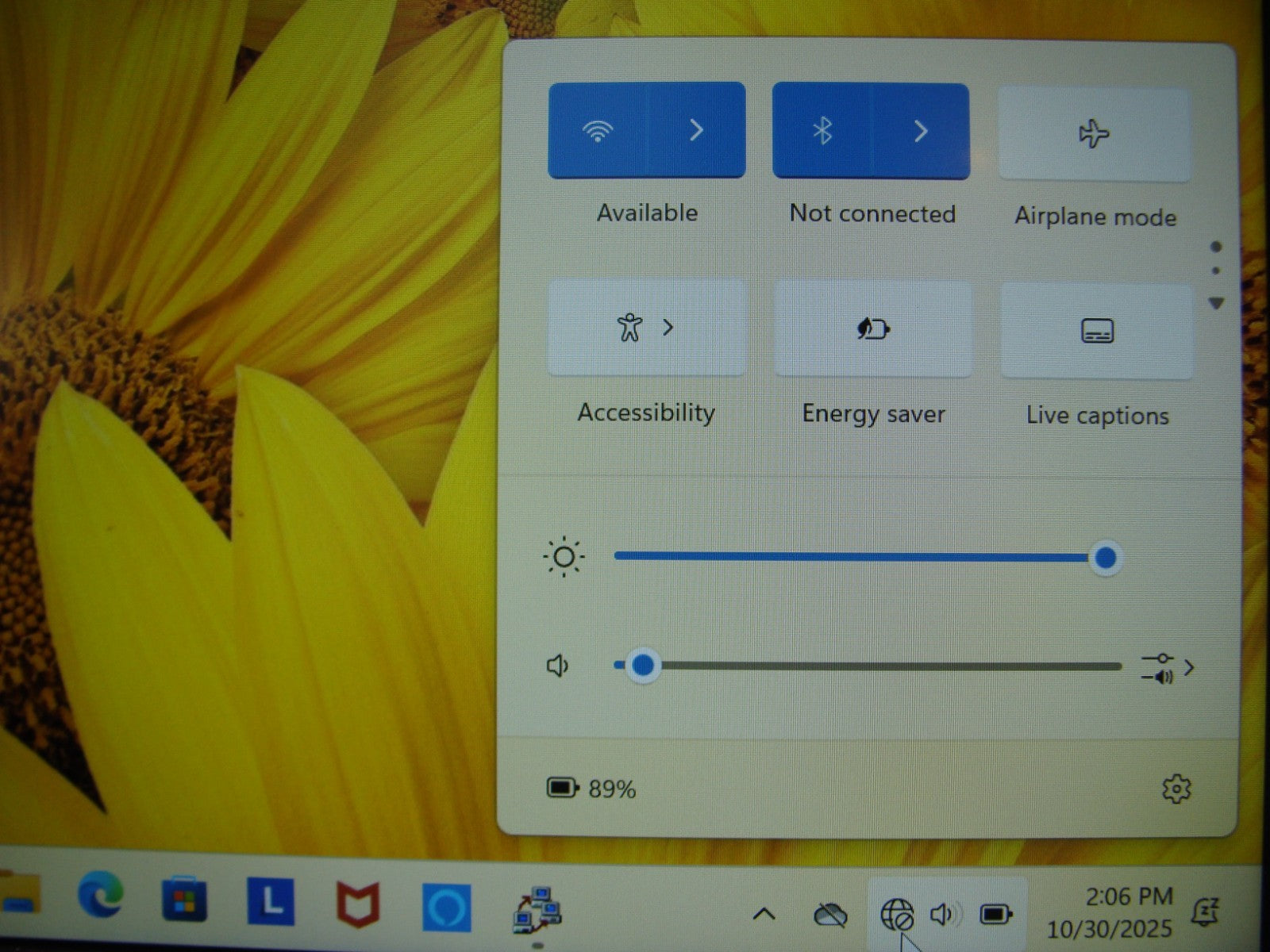Open the sound output selection button
This screenshot has width=1270, height=952.
1167,668
